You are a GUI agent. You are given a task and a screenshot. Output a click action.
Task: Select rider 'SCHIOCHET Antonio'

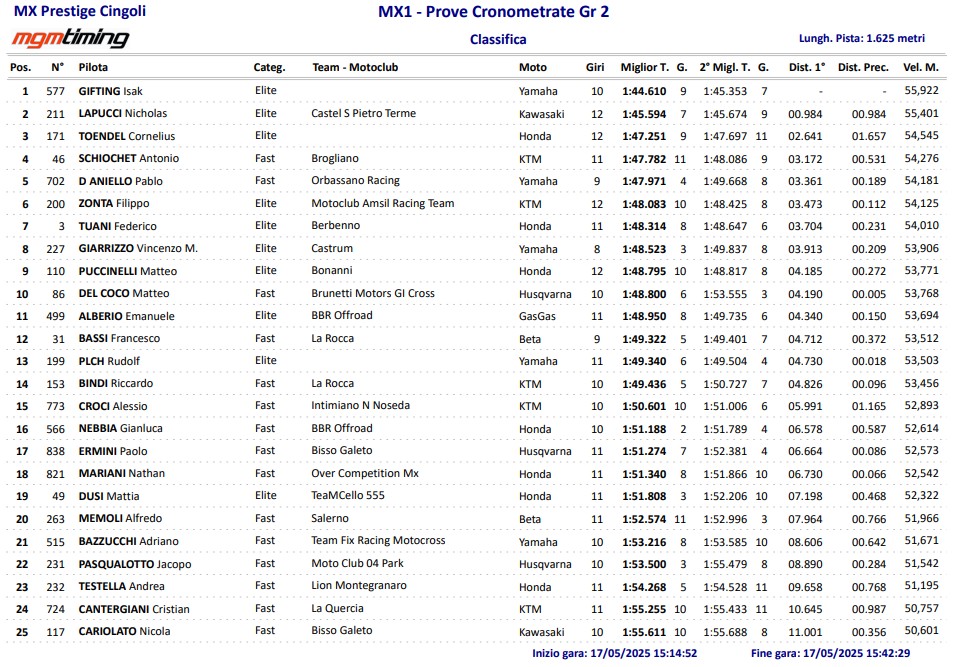coord(129,159)
